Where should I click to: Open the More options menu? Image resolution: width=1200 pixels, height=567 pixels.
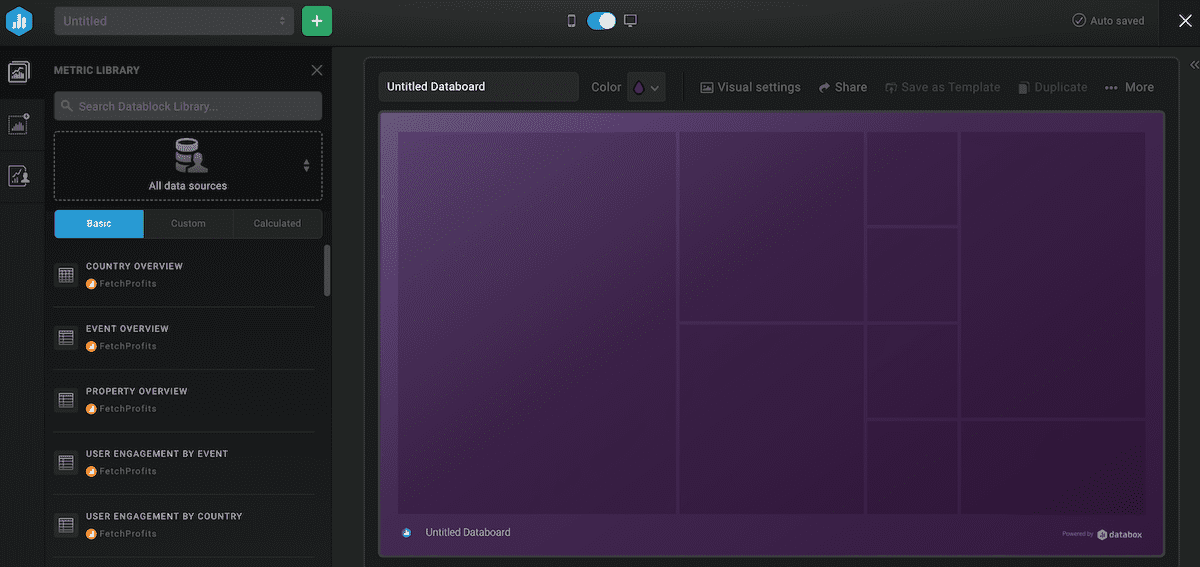(x=1129, y=88)
